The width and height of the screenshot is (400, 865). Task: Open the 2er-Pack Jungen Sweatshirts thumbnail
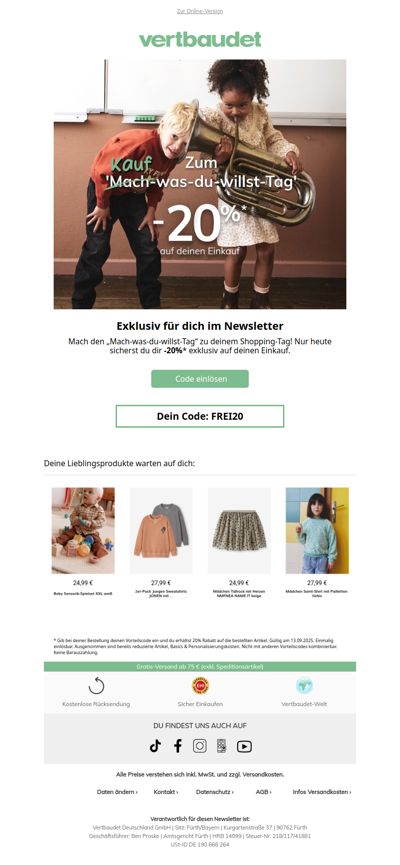click(x=161, y=531)
